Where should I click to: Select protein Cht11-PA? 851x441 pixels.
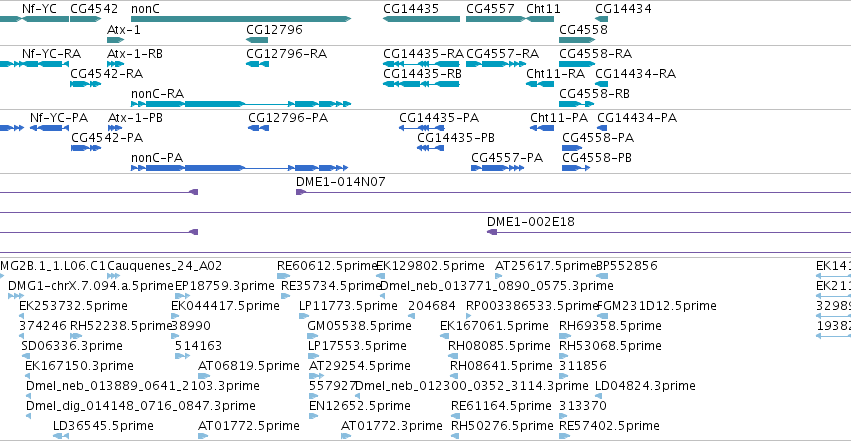click(542, 127)
